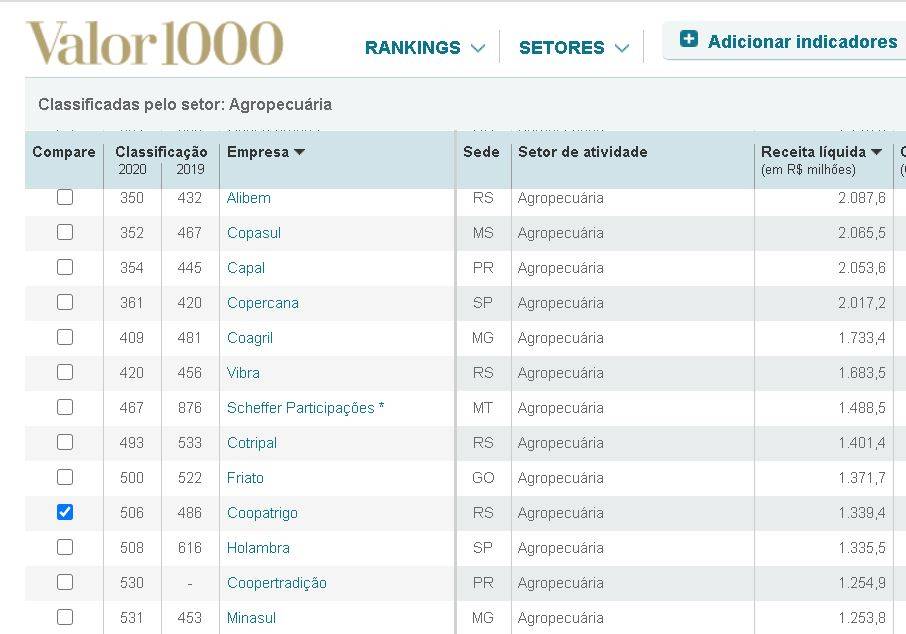906x634 pixels.
Task: Open the Vibra company page
Action: point(243,373)
